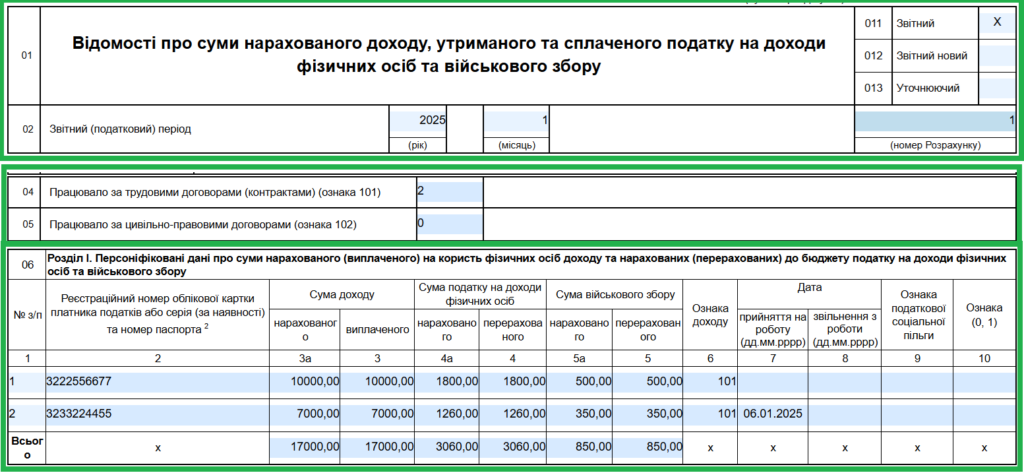Viewport: 1024px width, 475px height.
Task: Click row 1 accrued income in column 3а
Action: click(x=305, y=381)
